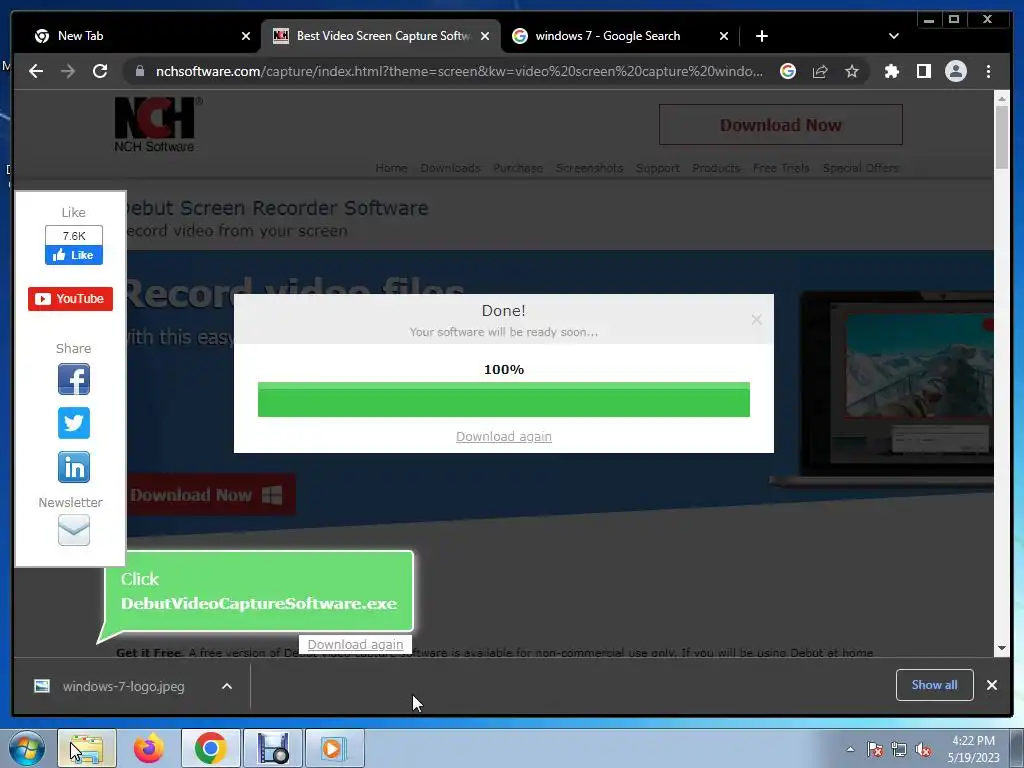
Task: Open the Screenshots nav link
Action: [x=589, y=168]
